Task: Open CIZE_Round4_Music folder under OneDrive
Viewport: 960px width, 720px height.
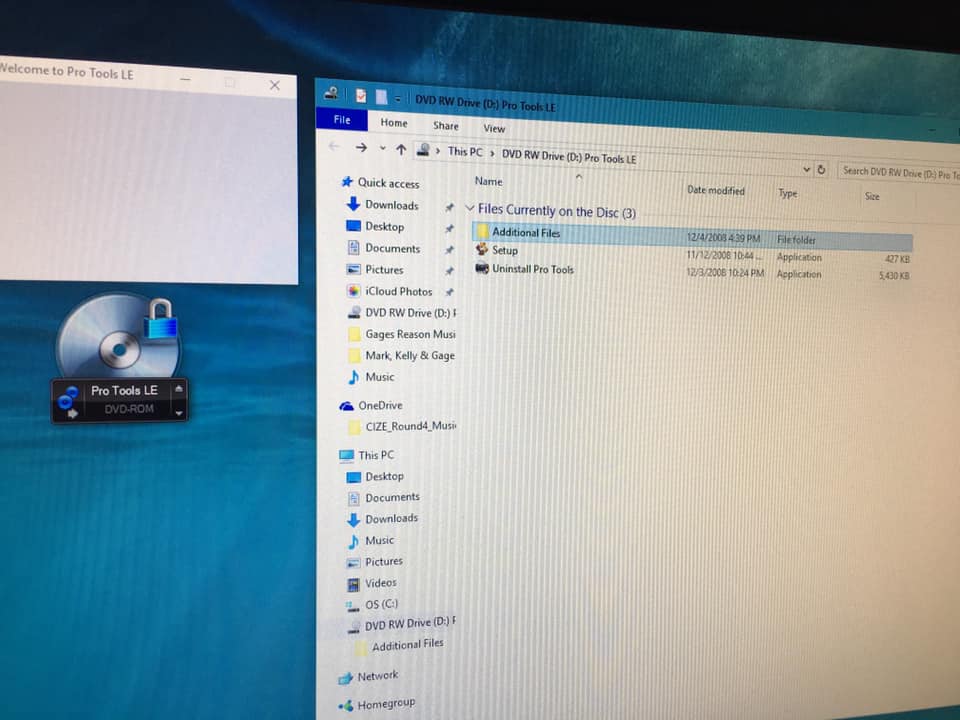Action: pos(410,426)
